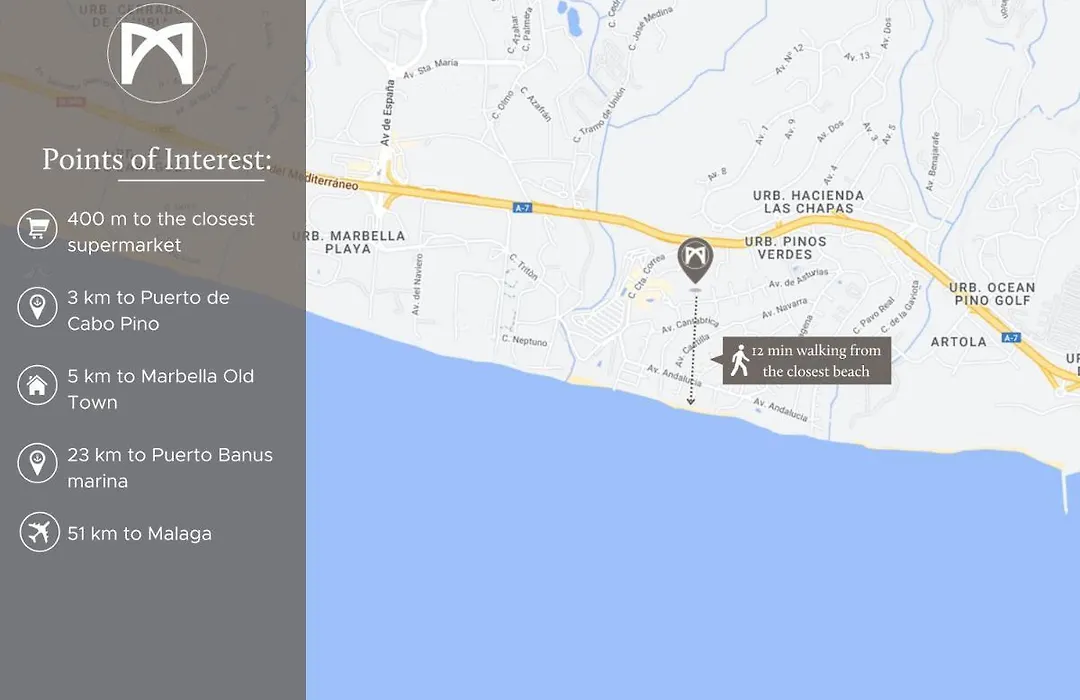
Task: Click the airplane icon for Malaga
Action: pyautogui.click(x=39, y=533)
